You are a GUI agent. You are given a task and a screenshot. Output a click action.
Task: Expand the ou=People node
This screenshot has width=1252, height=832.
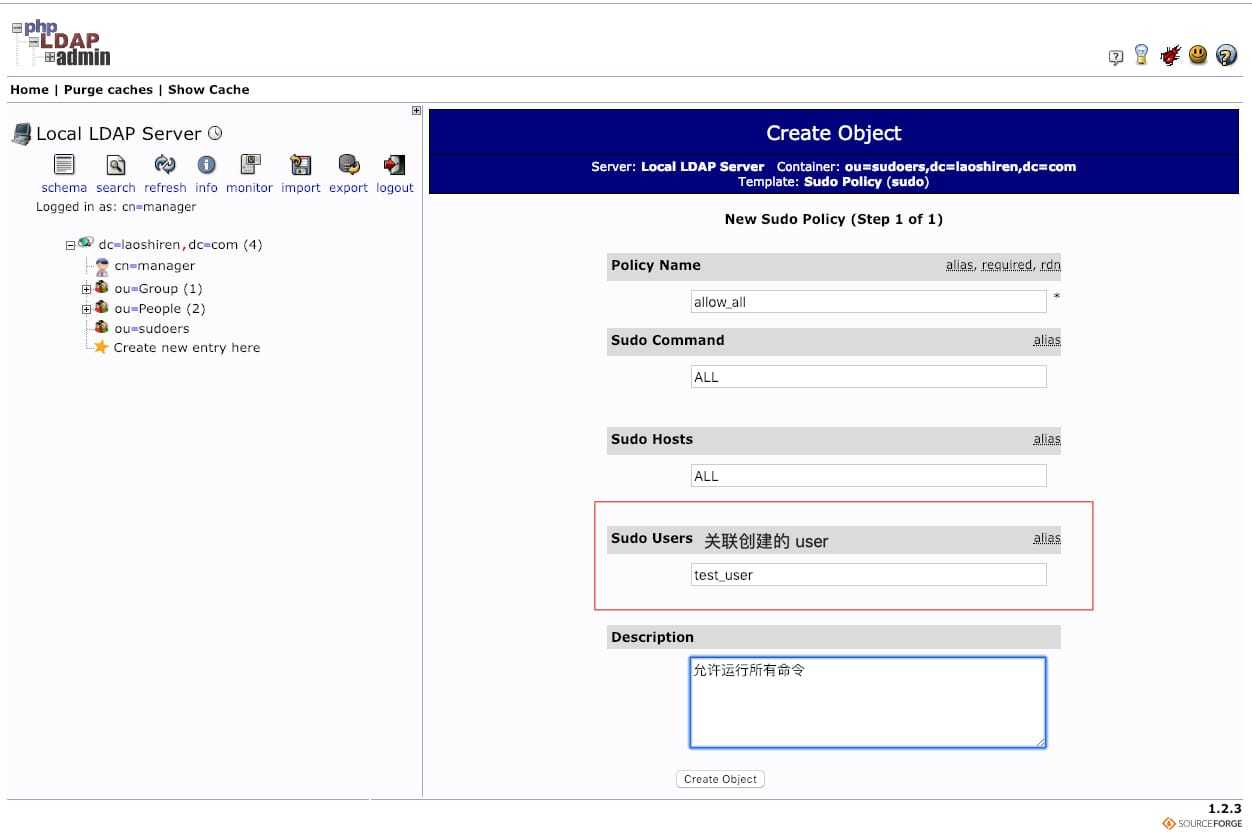86,309
